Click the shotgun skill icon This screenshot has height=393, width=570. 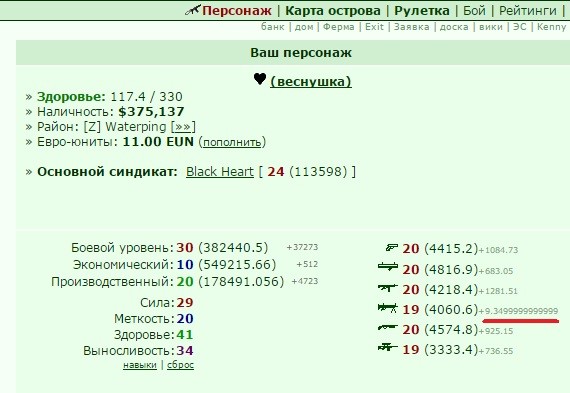(388, 328)
